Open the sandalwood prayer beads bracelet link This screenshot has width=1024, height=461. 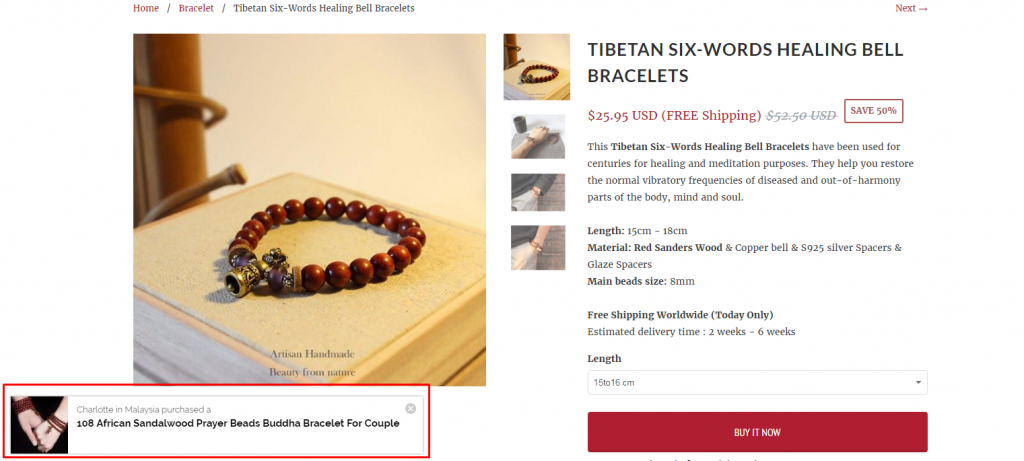click(x=238, y=423)
